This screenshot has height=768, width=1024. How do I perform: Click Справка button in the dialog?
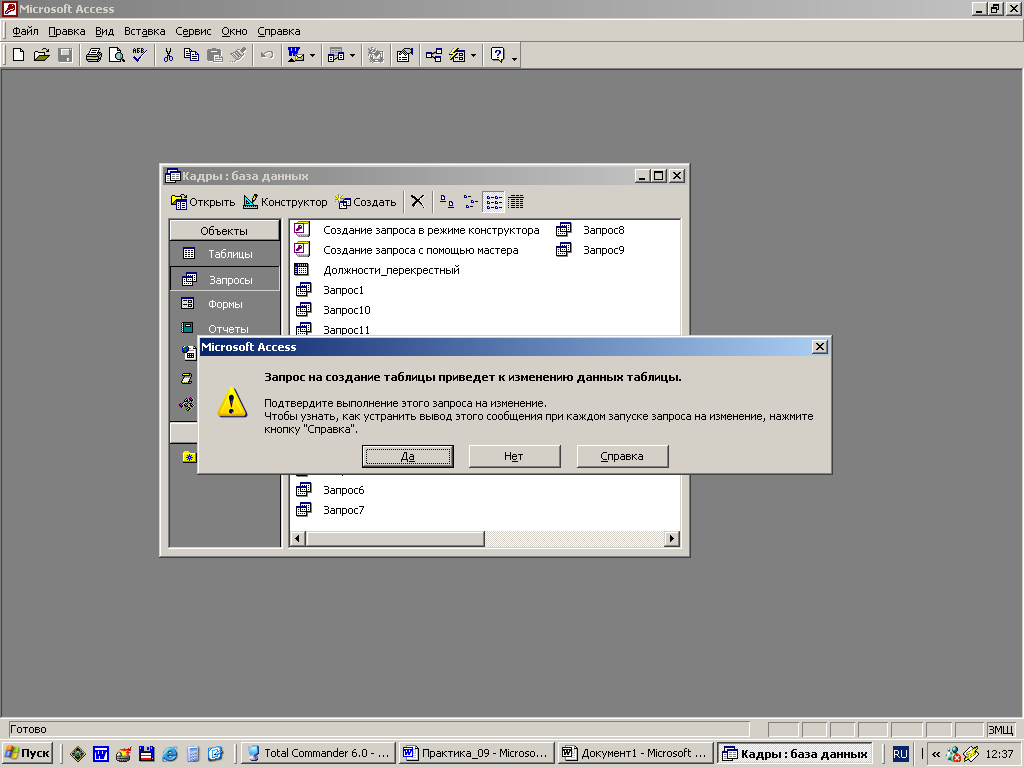pos(622,456)
